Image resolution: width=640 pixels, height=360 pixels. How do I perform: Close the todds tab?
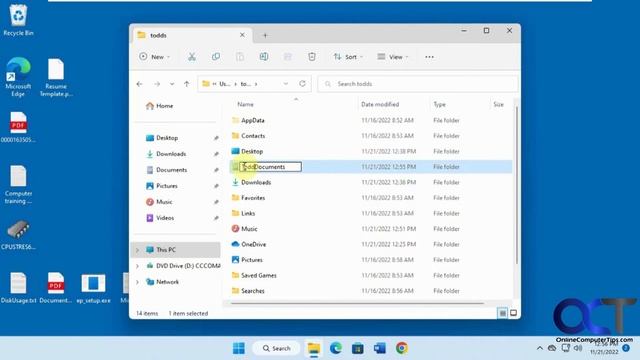(x=242, y=35)
